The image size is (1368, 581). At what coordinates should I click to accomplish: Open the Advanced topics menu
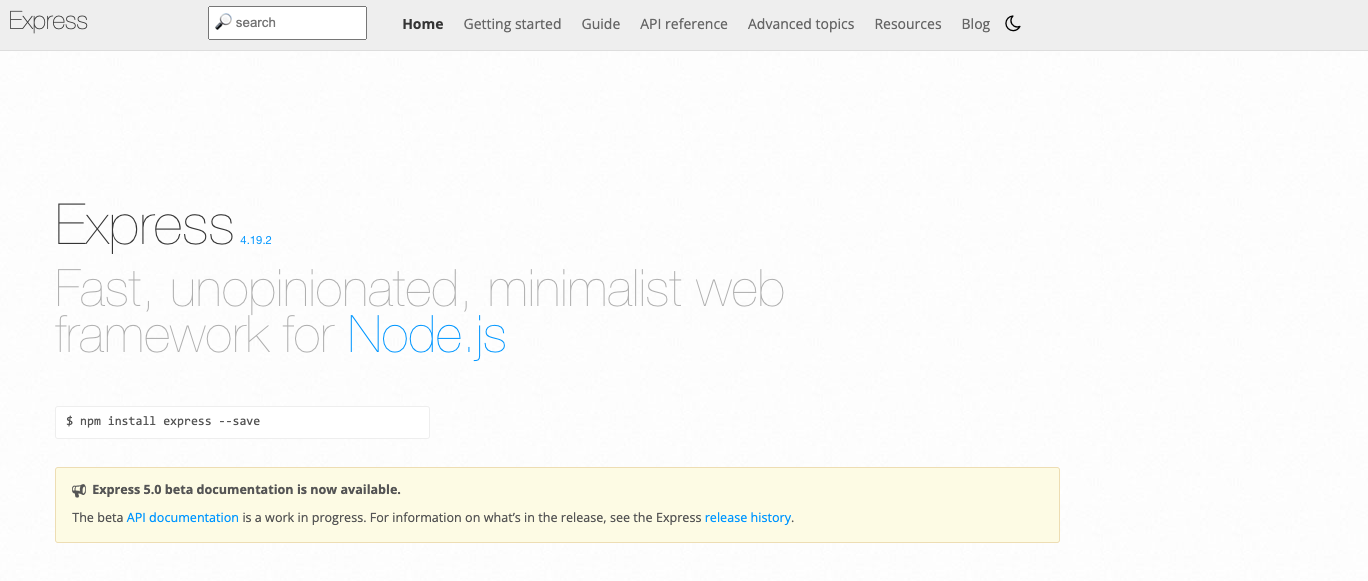tap(801, 24)
